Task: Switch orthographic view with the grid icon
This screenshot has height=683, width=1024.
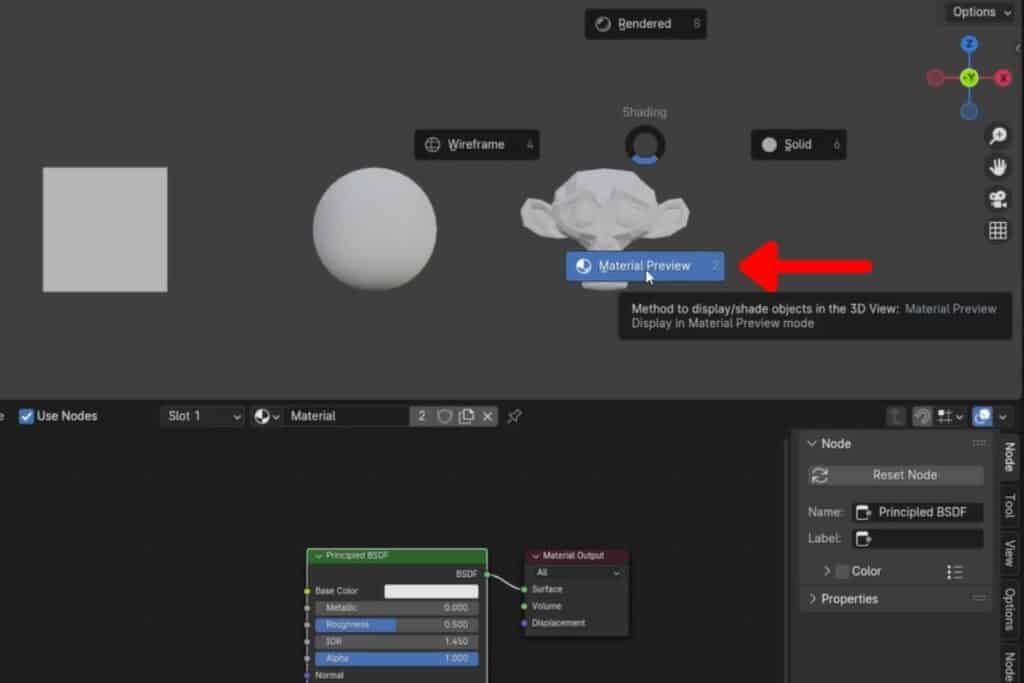Action: [x=997, y=231]
